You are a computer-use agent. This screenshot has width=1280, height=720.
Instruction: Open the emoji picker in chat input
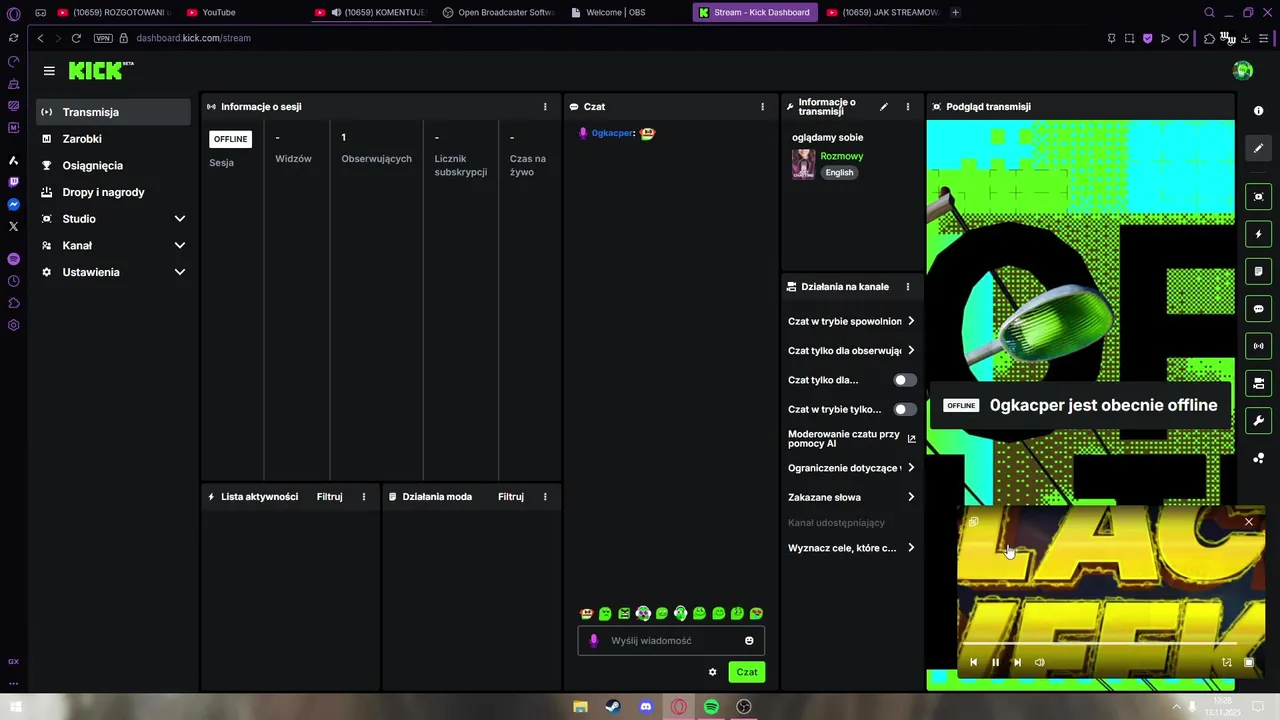coord(749,641)
